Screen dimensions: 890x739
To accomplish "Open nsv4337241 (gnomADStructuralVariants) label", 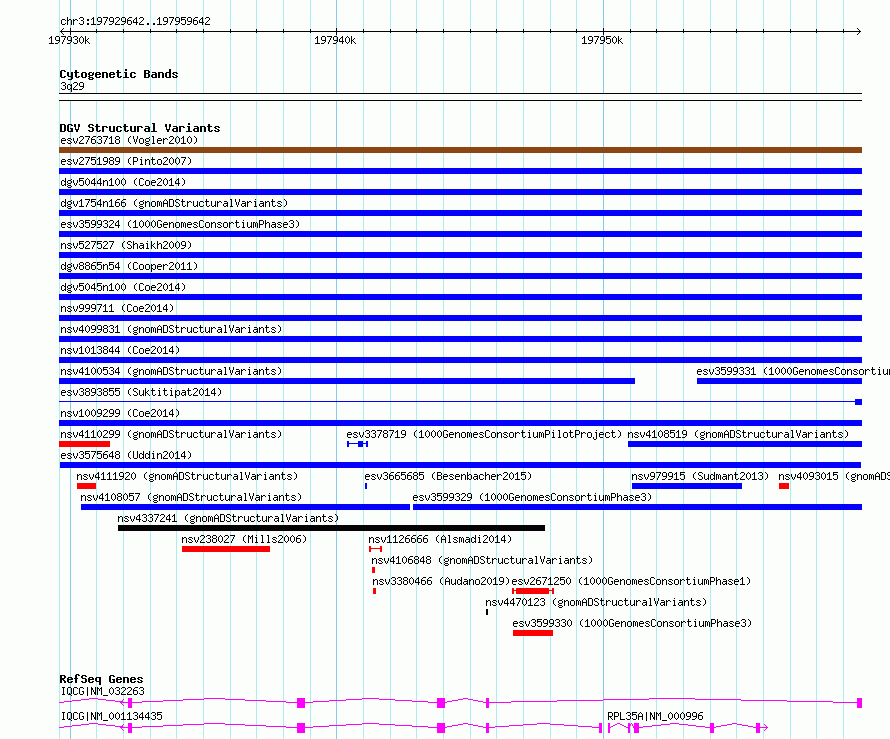I will 228,518.
